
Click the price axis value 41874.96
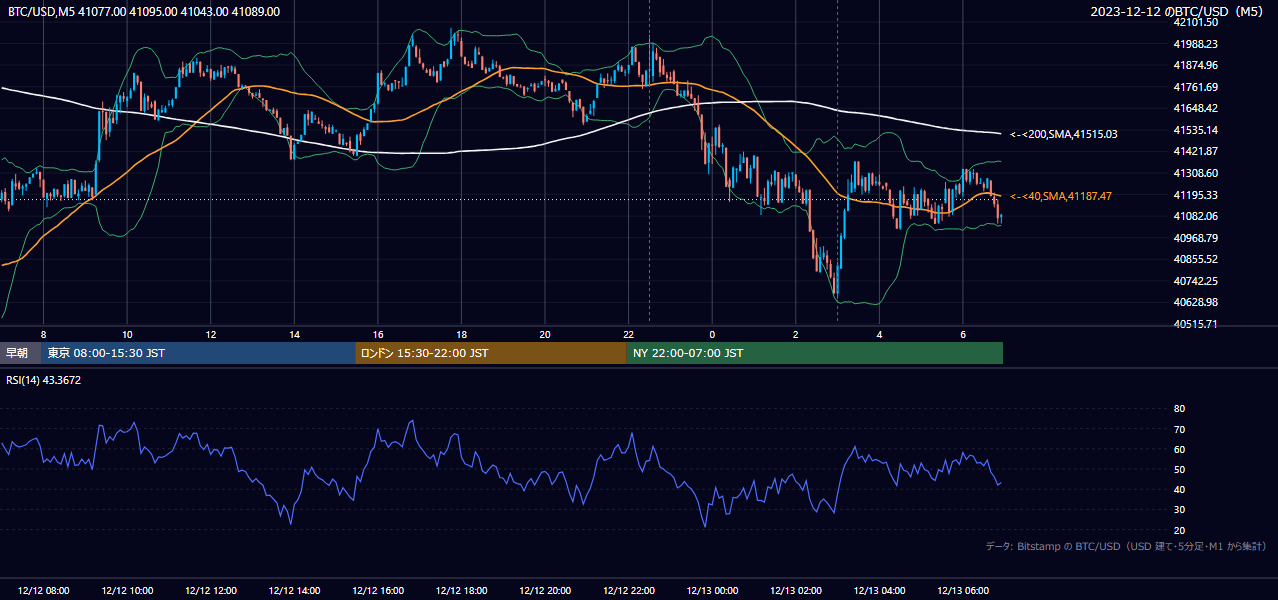(x=1195, y=65)
